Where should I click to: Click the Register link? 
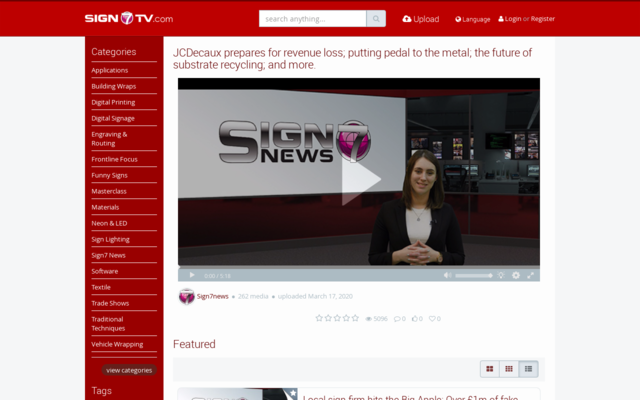542,19
